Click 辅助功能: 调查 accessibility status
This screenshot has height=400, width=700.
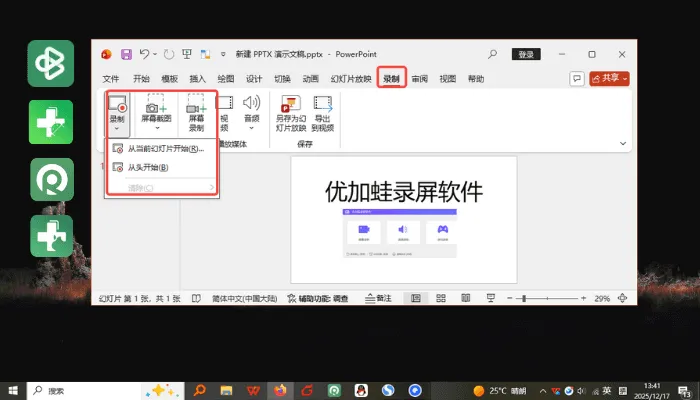click(x=317, y=298)
